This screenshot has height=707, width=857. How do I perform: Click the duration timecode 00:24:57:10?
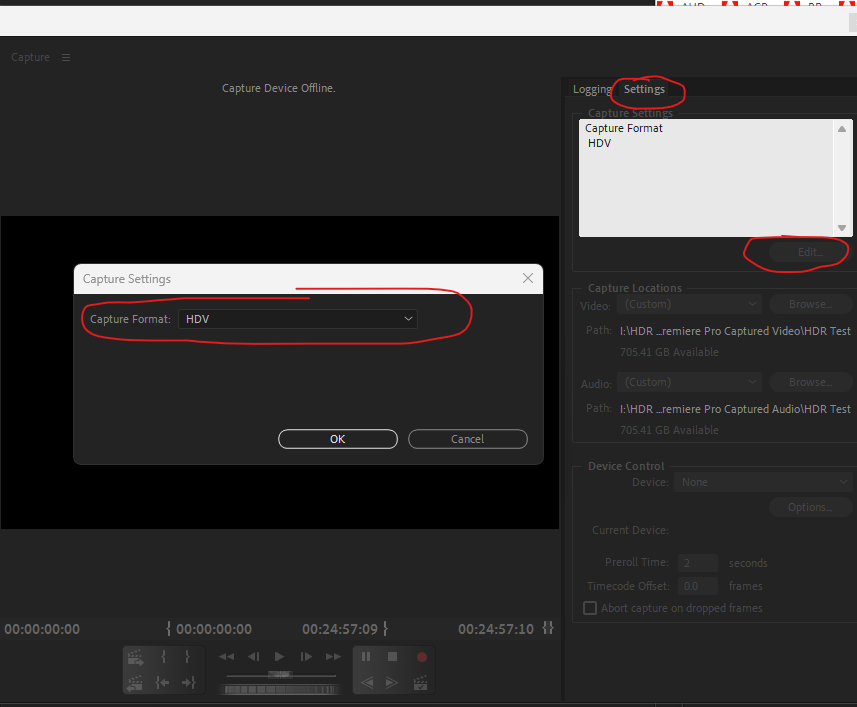click(496, 629)
